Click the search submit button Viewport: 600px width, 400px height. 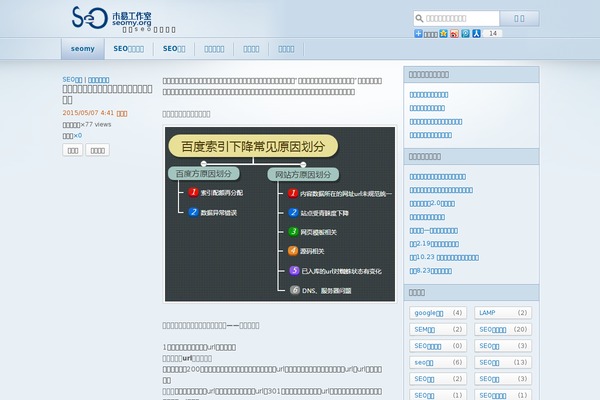(x=519, y=18)
